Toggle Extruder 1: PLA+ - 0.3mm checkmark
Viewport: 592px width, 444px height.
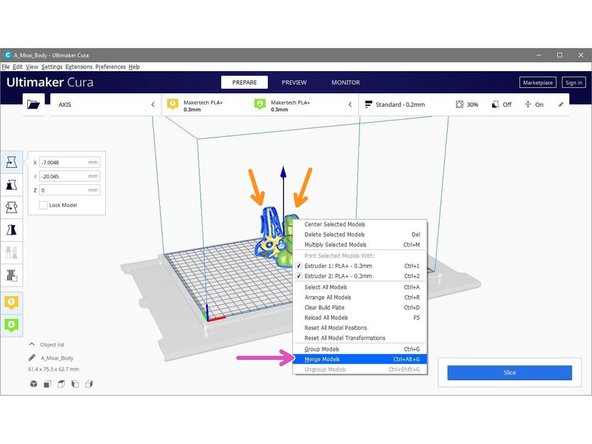tap(299, 266)
